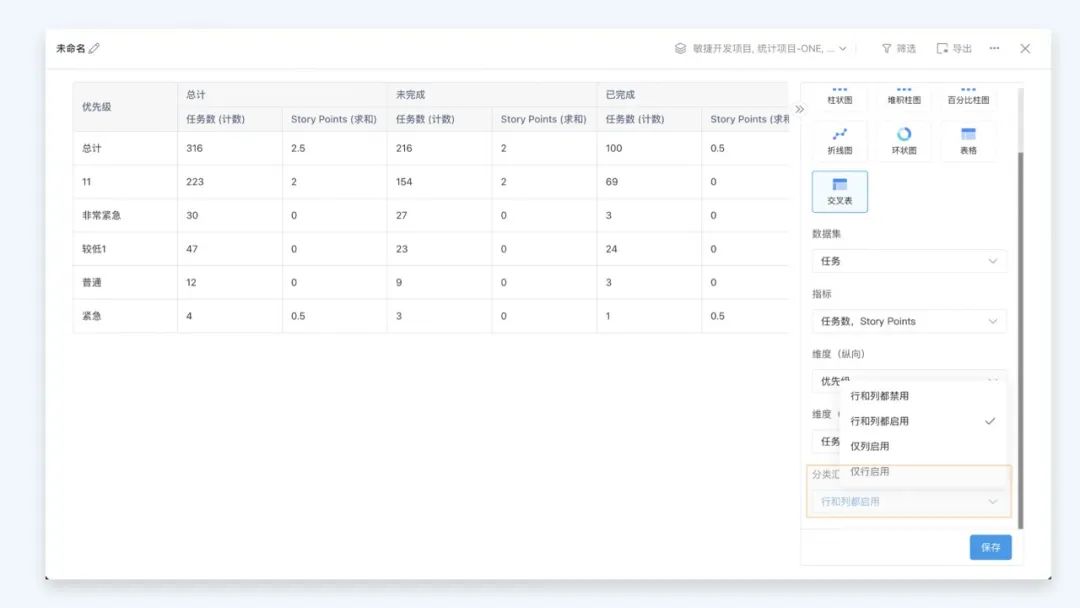Click the 导出 export button
This screenshot has height=608, width=1080.
[x=954, y=48]
